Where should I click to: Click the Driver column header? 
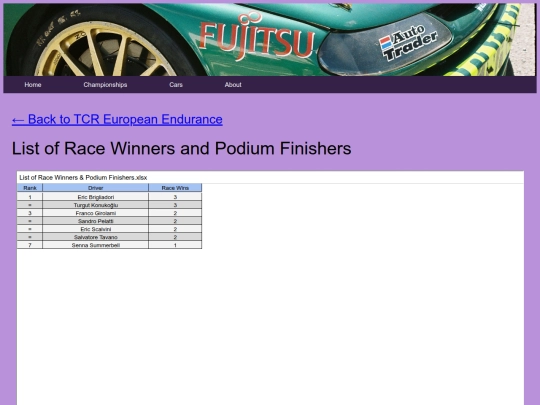point(96,188)
